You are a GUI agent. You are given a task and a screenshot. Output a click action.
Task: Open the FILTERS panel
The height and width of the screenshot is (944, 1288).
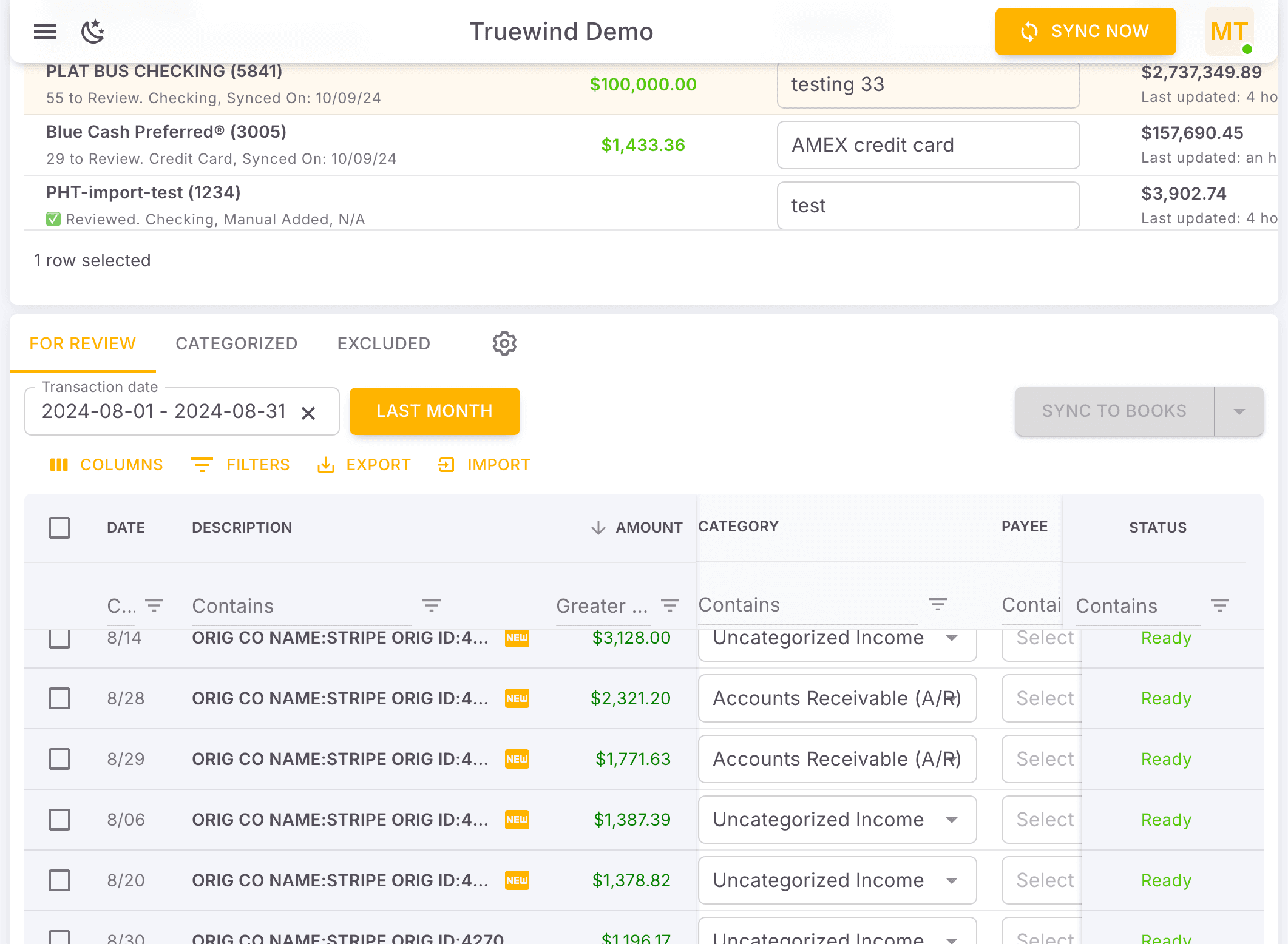click(240, 465)
